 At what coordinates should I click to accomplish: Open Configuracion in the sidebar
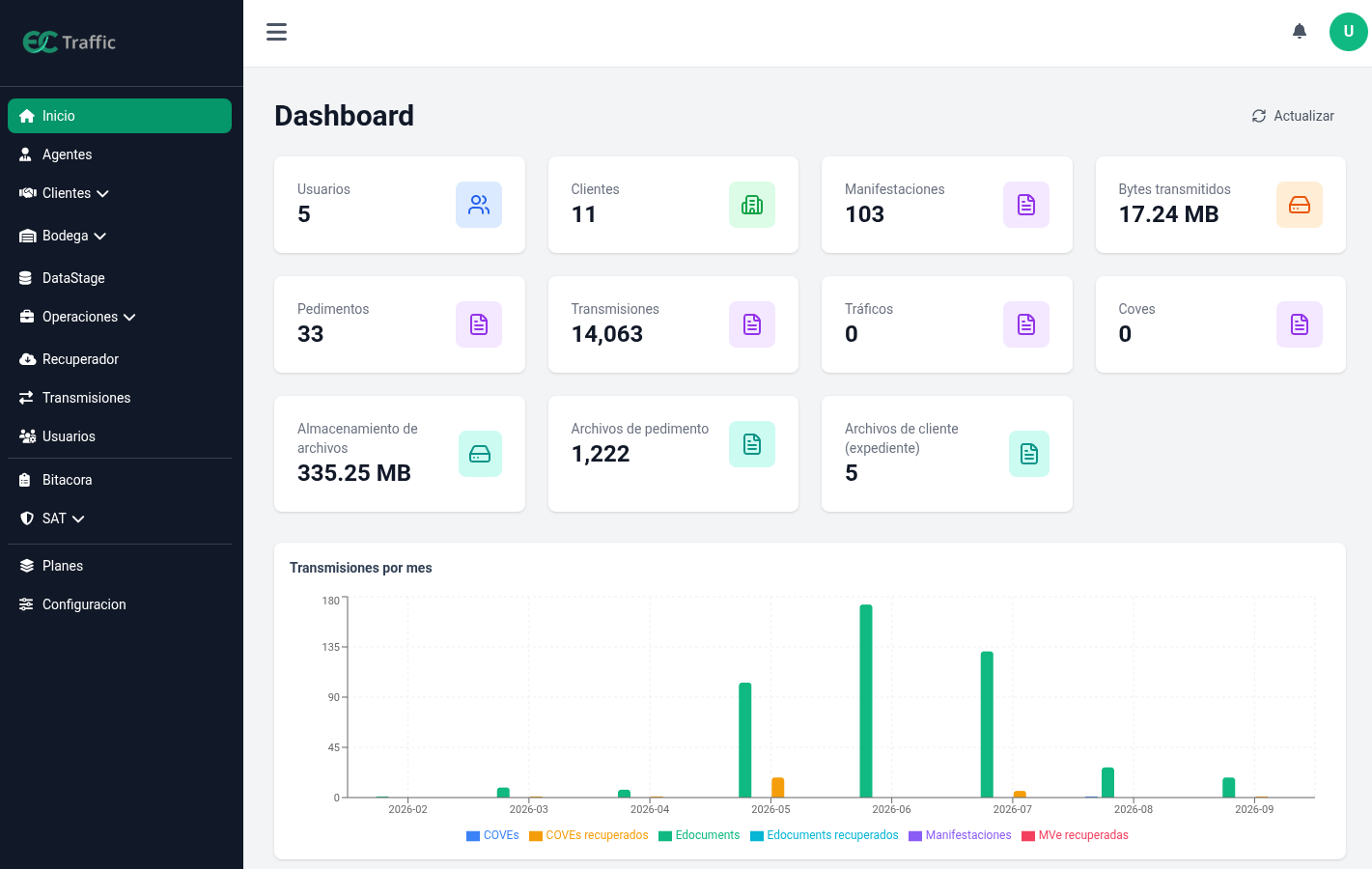[120, 604]
